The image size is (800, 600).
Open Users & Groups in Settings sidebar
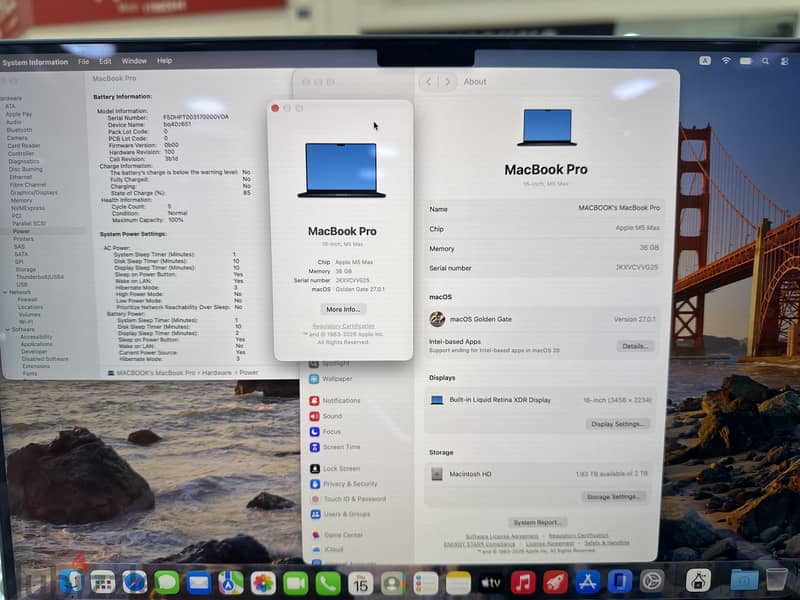coord(340,514)
